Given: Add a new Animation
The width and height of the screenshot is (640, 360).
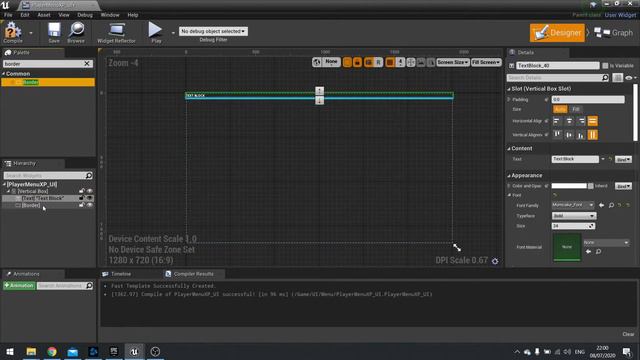Looking at the screenshot, I should (19, 286).
